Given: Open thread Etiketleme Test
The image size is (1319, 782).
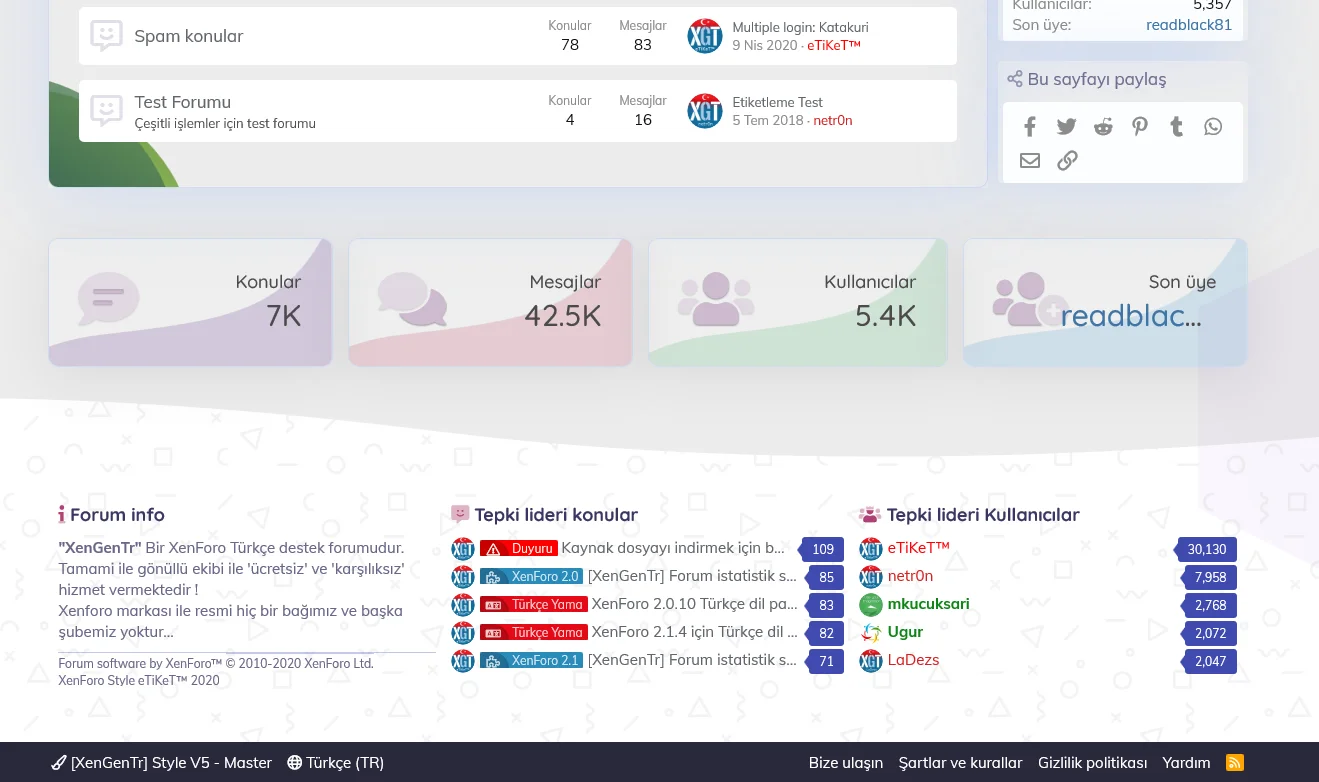Looking at the screenshot, I should coord(777,102).
